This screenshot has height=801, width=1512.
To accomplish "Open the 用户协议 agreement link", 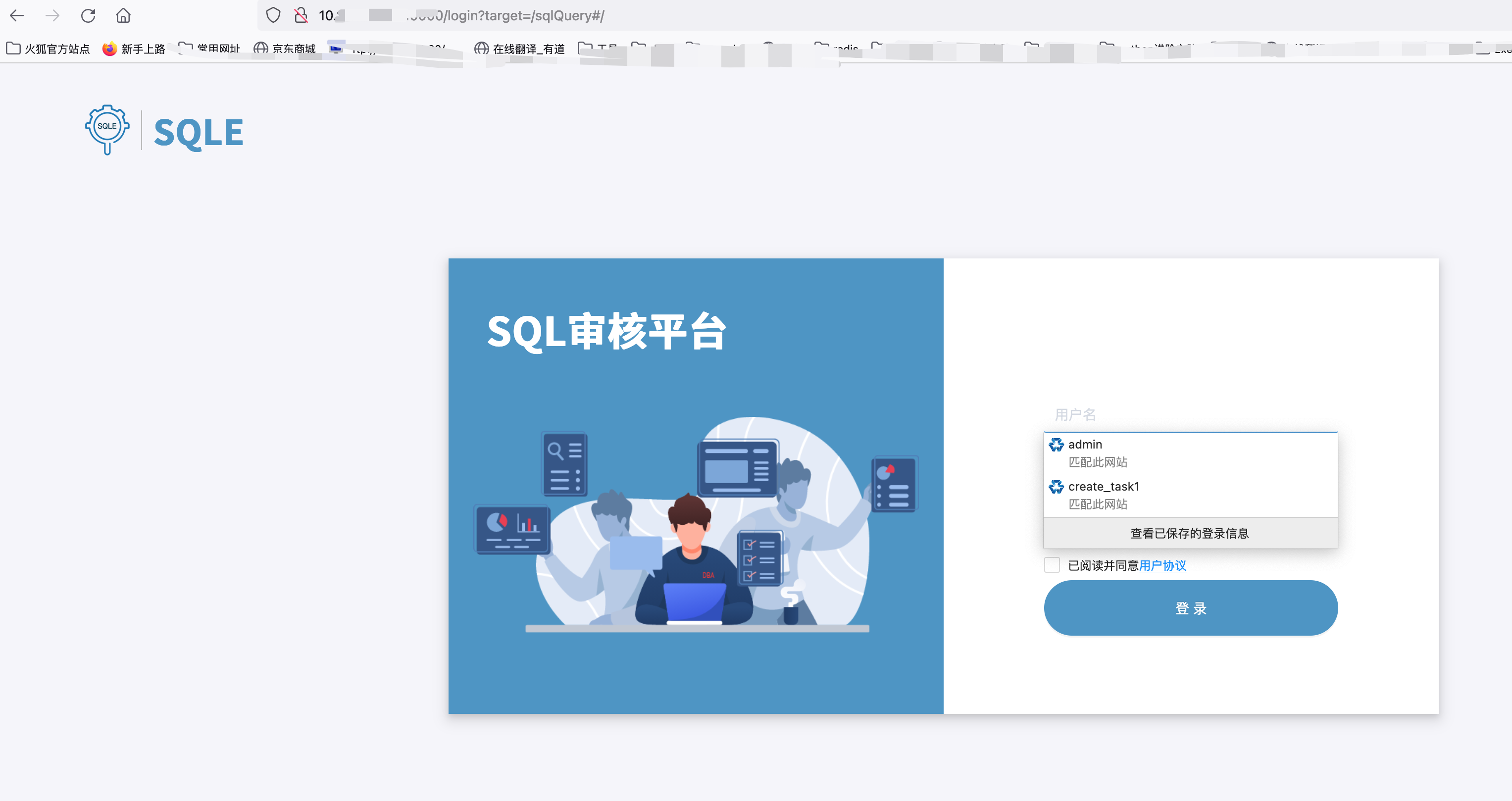I will point(1163,566).
